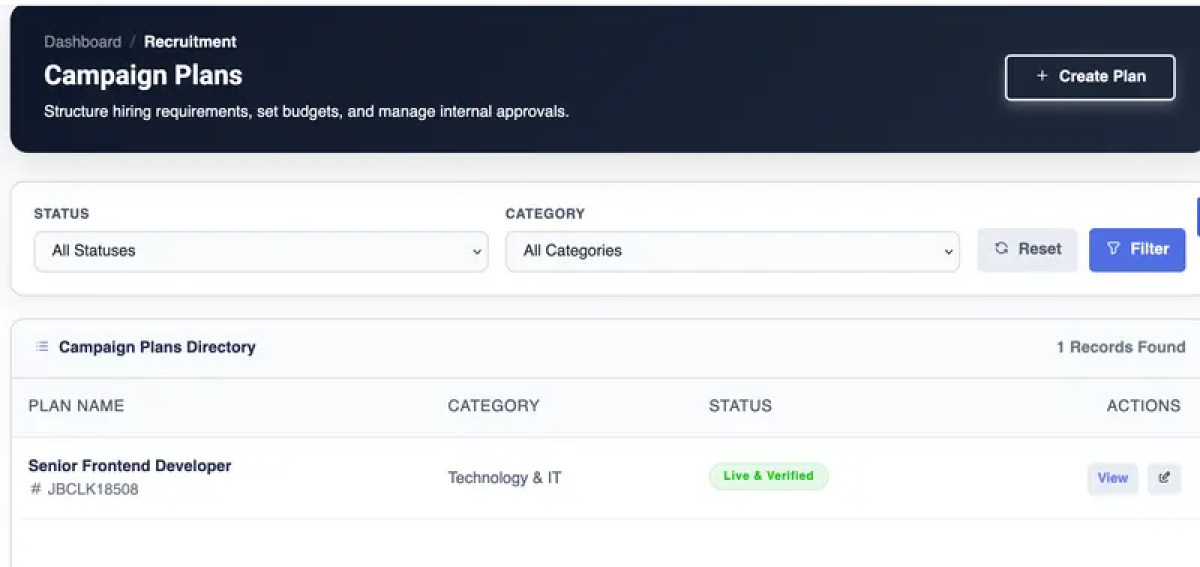Image resolution: width=1200 pixels, height=567 pixels.
Task: Expand the All Categories dropdown
Action: point(732,251)
